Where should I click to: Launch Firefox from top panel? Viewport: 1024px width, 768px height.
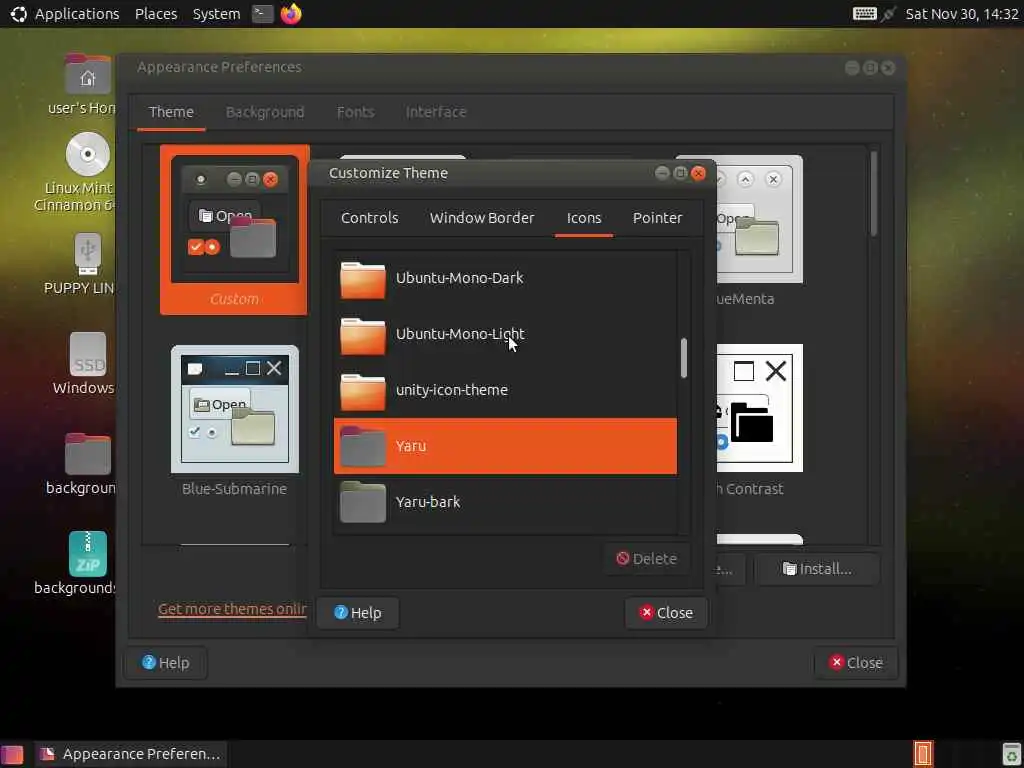click(x=291, y=14)
